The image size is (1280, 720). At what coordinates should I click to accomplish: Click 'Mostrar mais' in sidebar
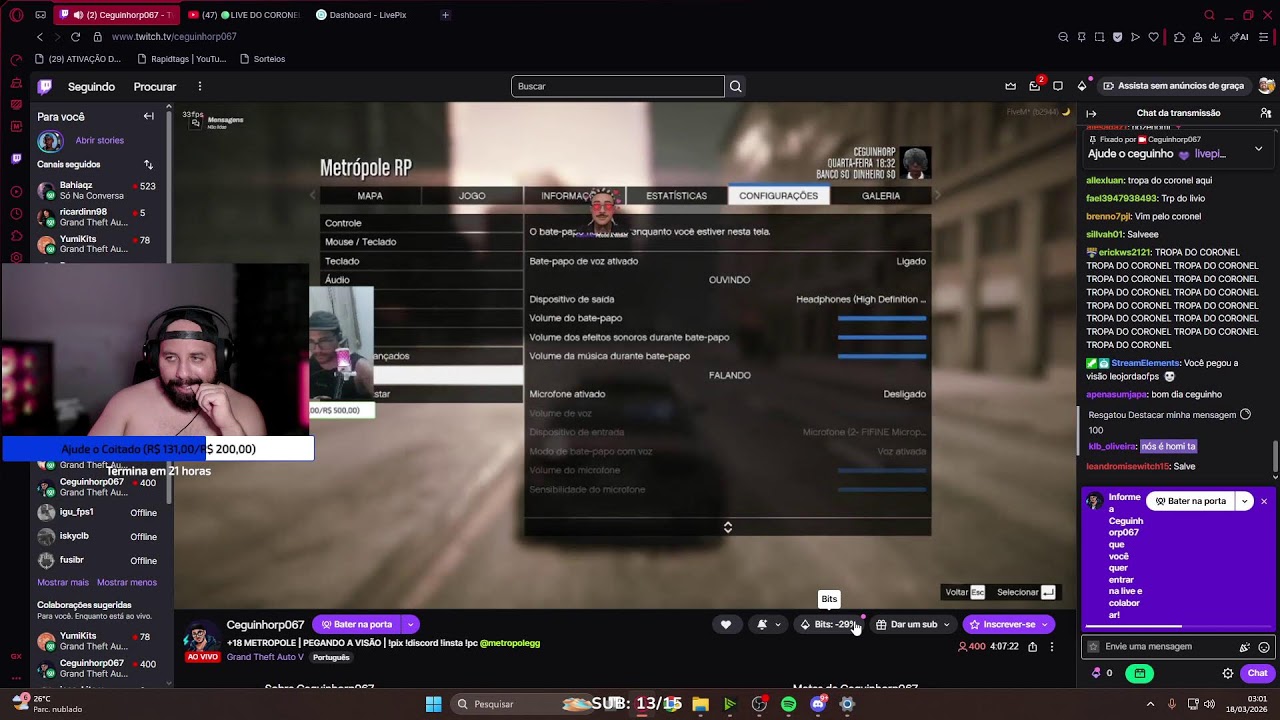pos(63,582)
